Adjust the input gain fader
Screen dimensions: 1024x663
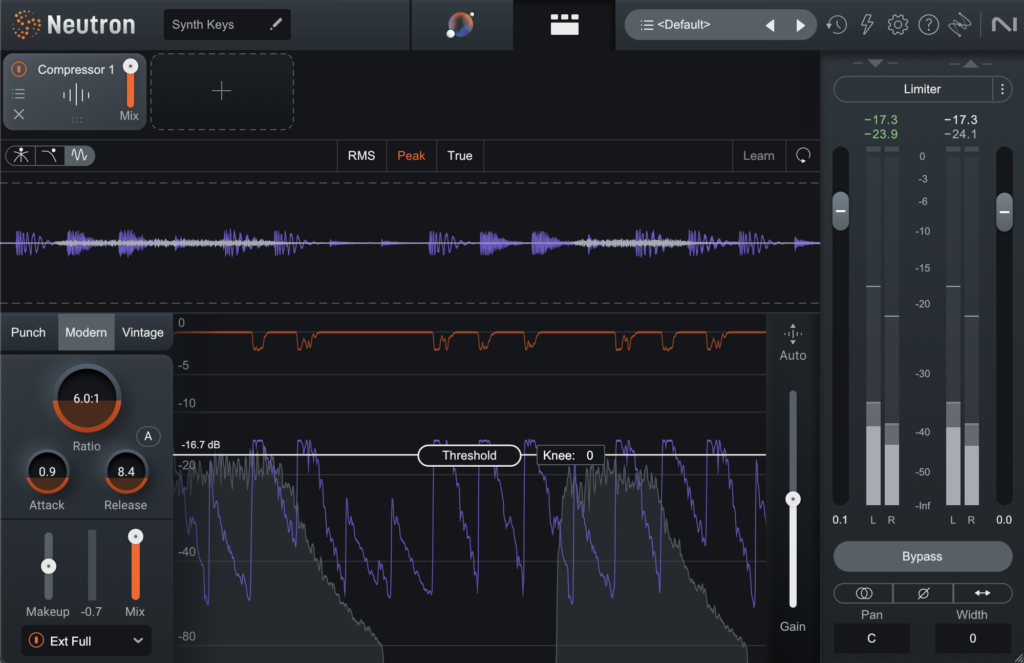(x=840, y=211)
